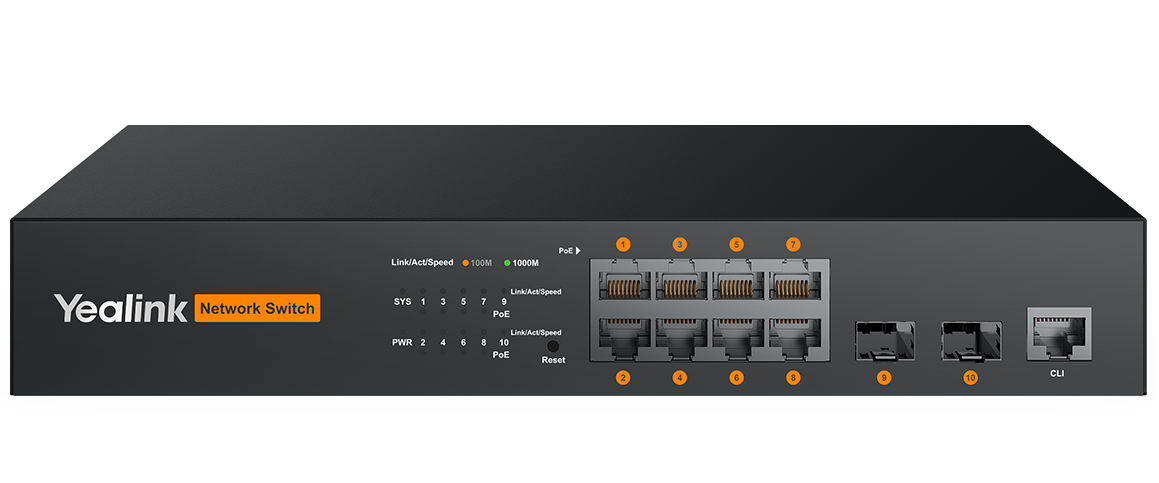Click the orange badge numbered 10

970,378
